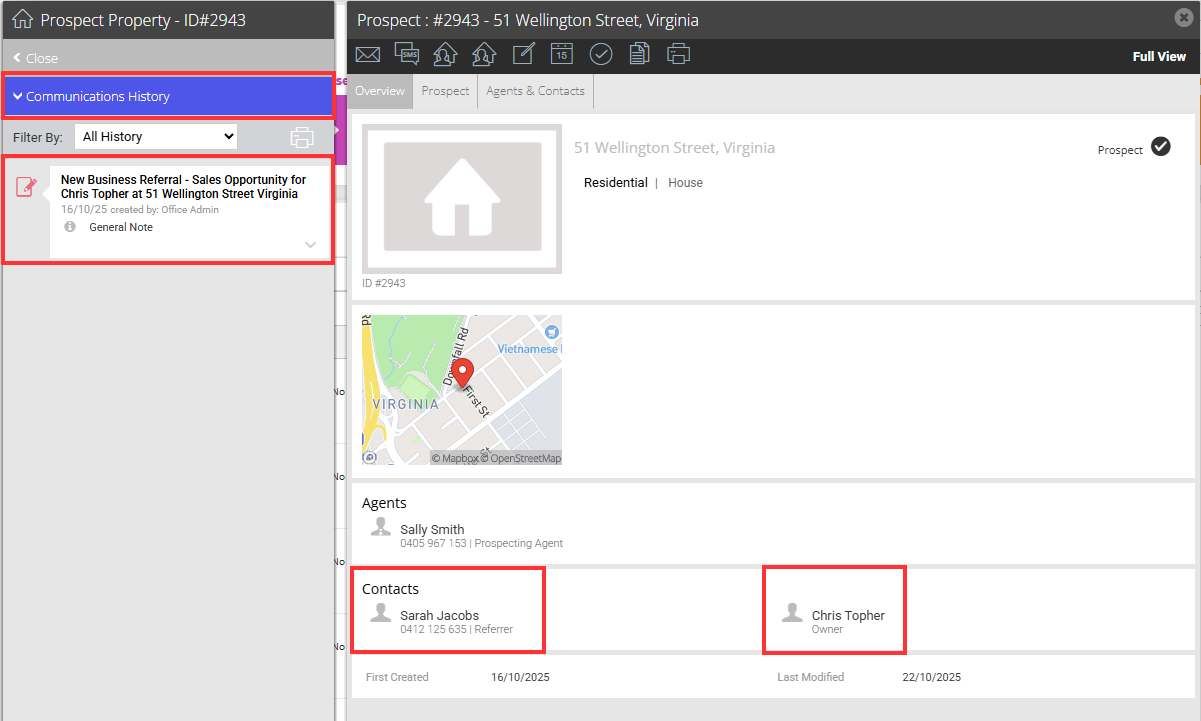The width and height of the screenshot is (1201, 721).
Task: Click the map thumbnail of Virginia
Action: pyautogui.click(x=462, y=390)
